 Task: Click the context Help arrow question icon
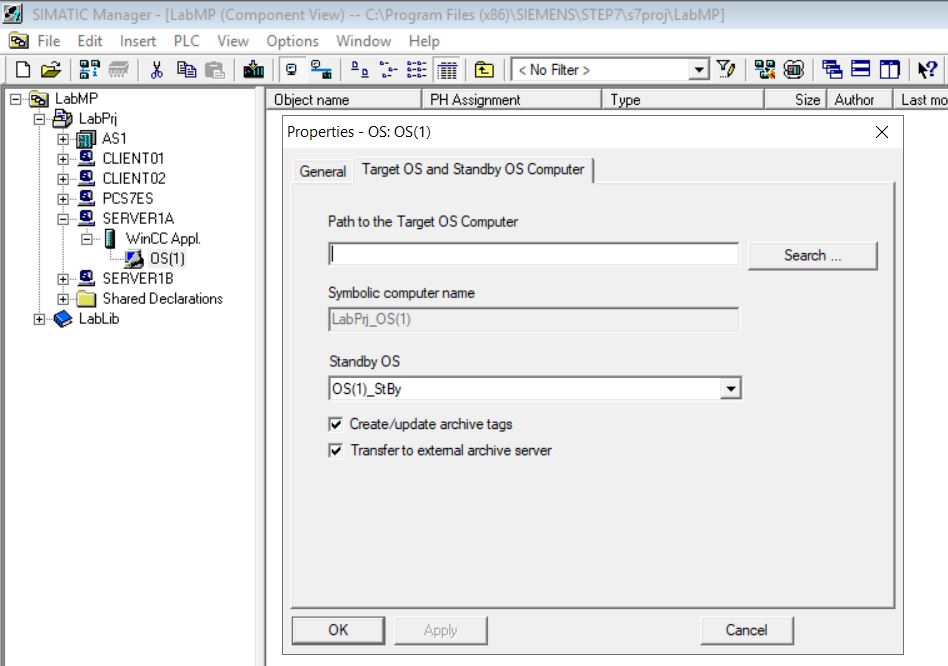927,70
